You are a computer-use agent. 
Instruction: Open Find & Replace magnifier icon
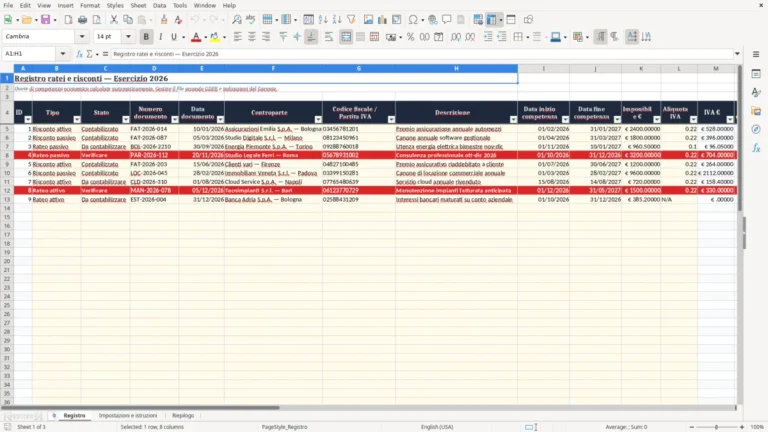(x=237, y=20)
